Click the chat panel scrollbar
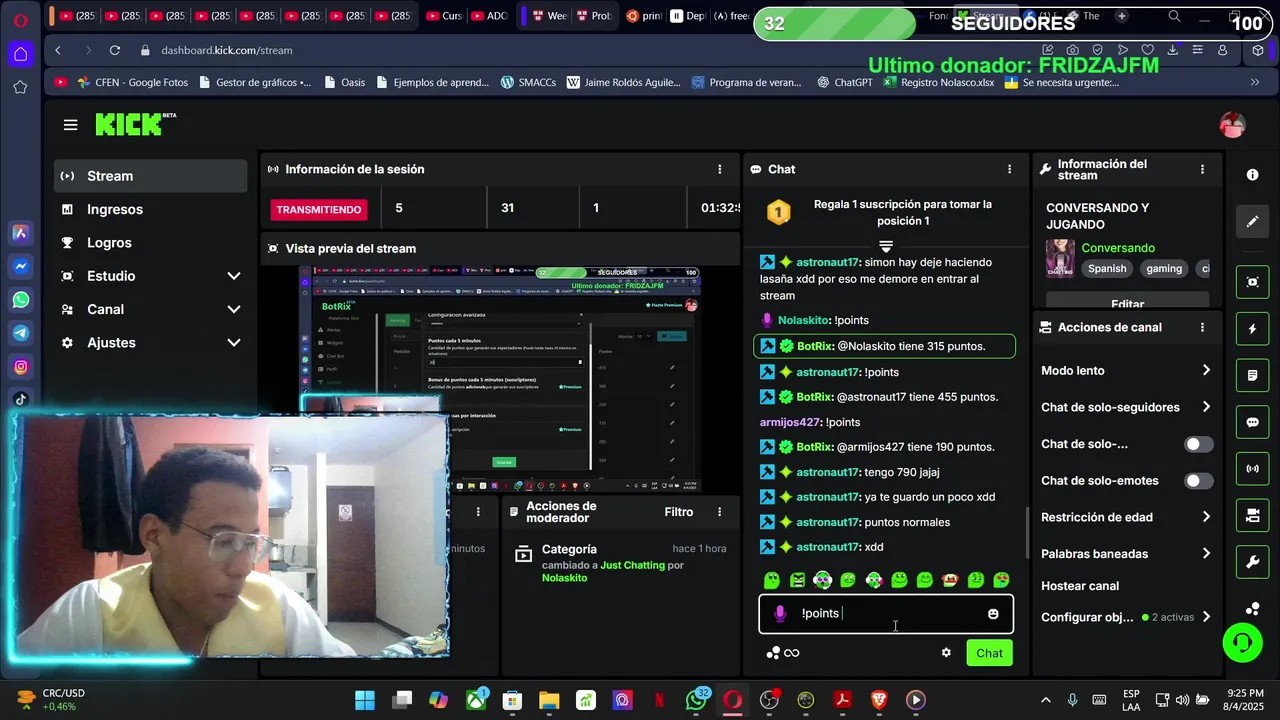The height and width of the screenshot is (720, 1280). pos(1027,533)
